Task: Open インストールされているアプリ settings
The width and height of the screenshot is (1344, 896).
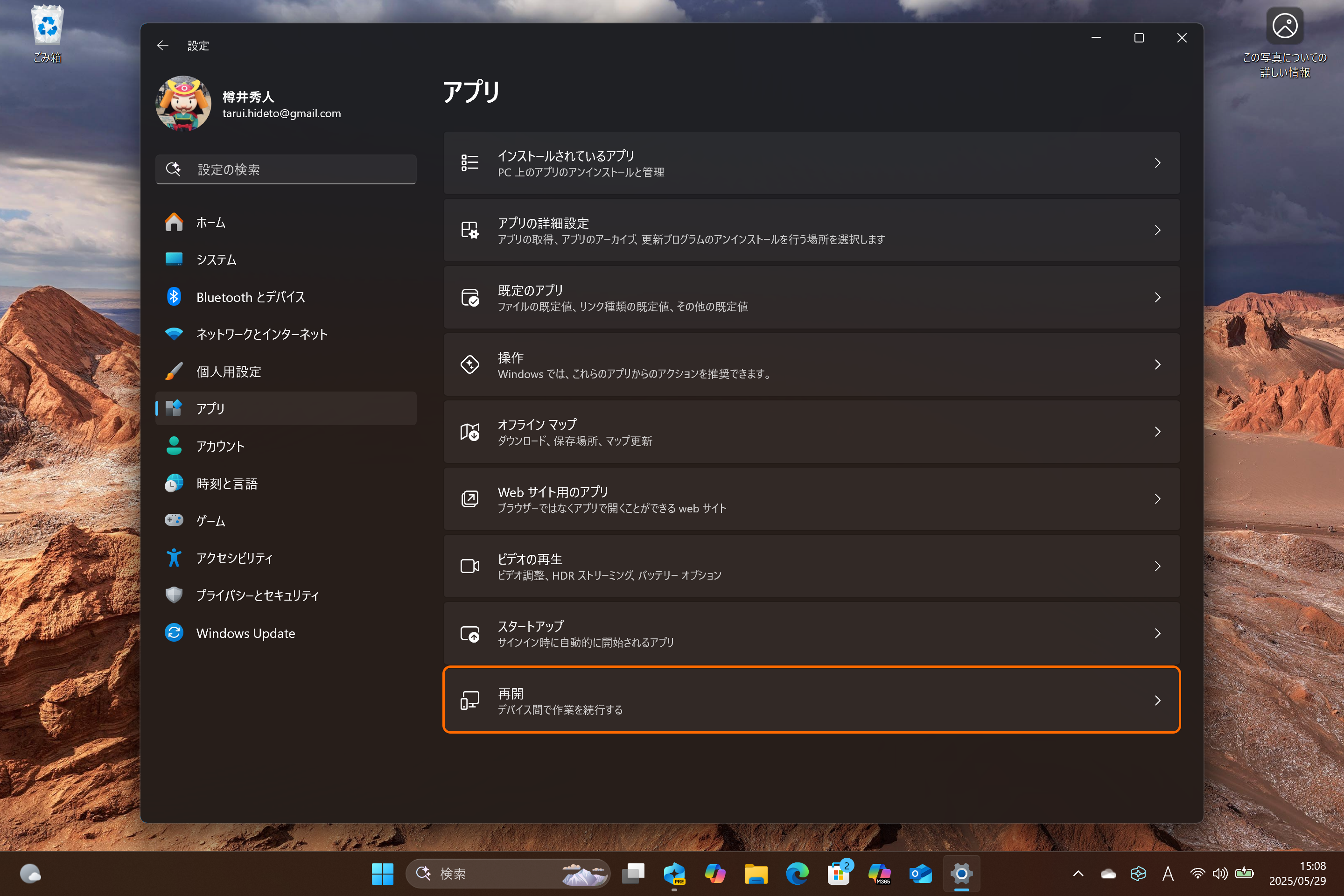Action: click(812, 163)
